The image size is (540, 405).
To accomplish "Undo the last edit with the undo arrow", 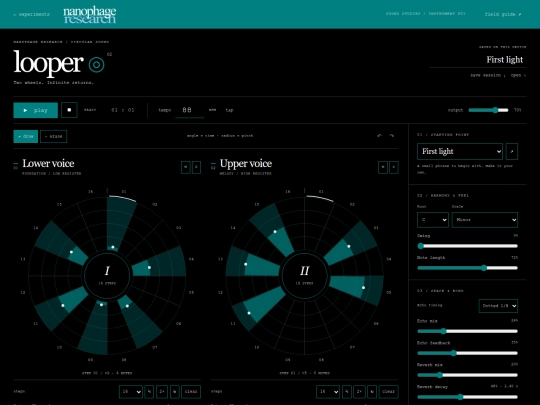I will coord(380,136).
